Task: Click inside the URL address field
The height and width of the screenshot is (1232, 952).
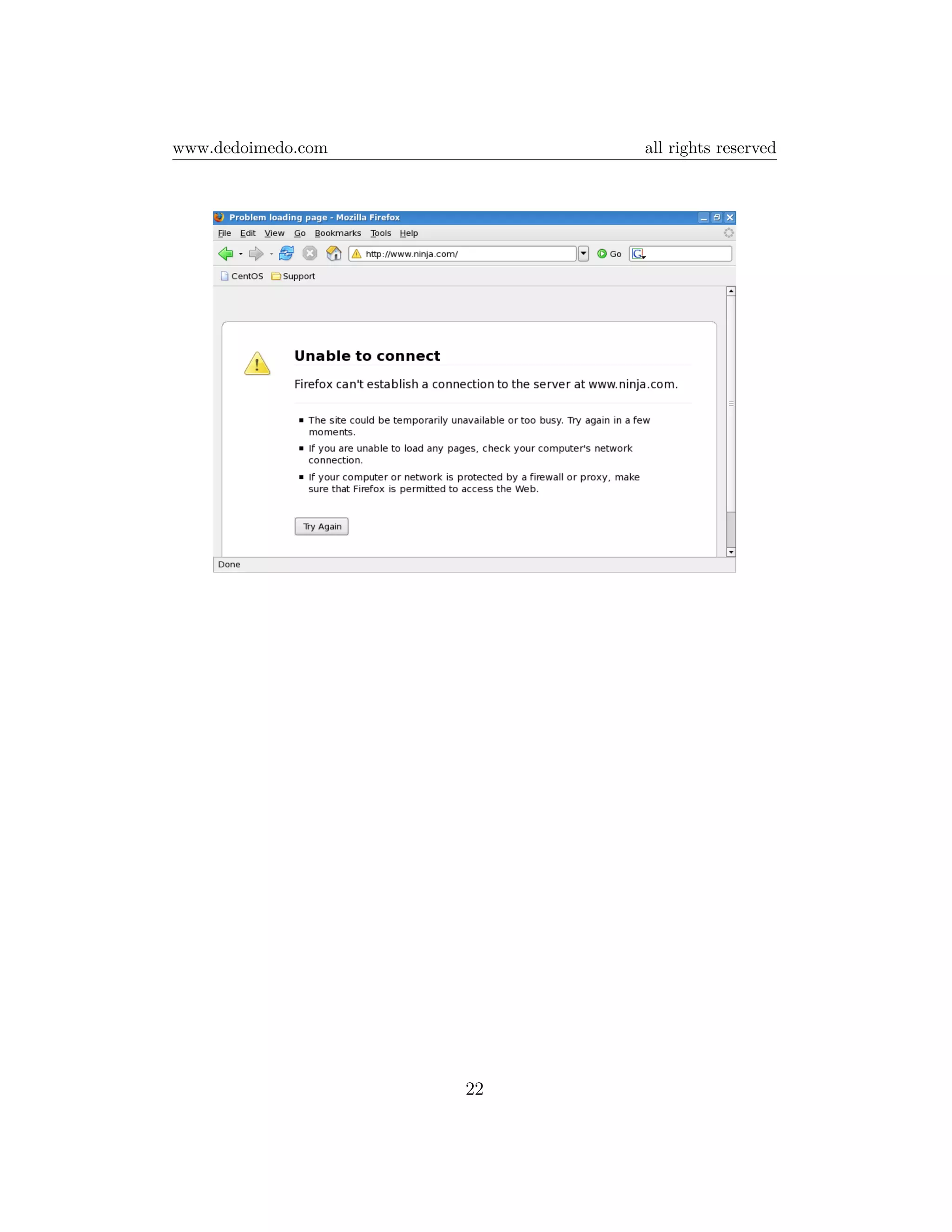Action: (x=463, y=254)
